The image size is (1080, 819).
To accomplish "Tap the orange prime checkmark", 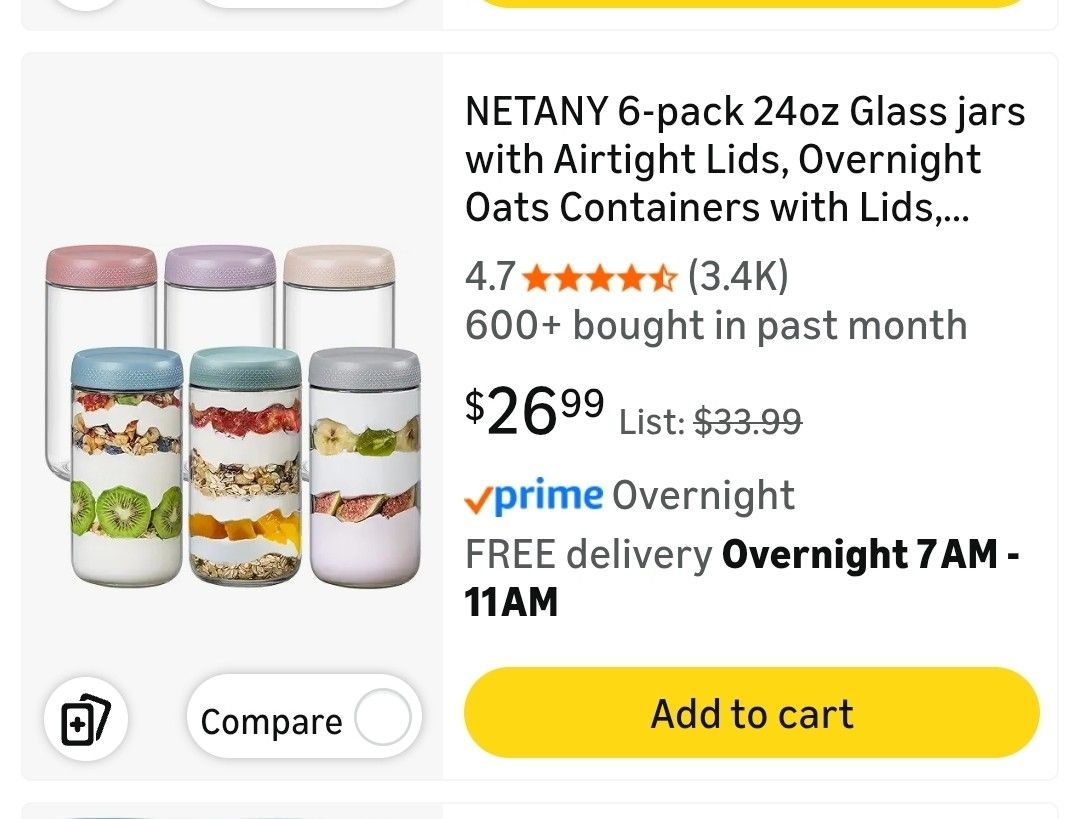I will click(x=479, y=497).
